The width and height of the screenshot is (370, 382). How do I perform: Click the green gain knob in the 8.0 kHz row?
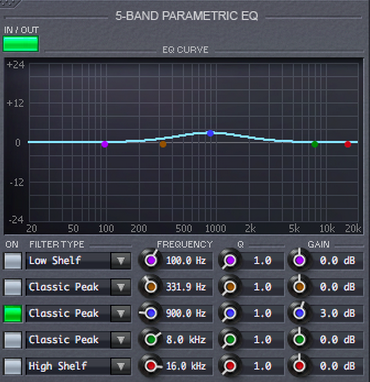click(x=299, y=339)
